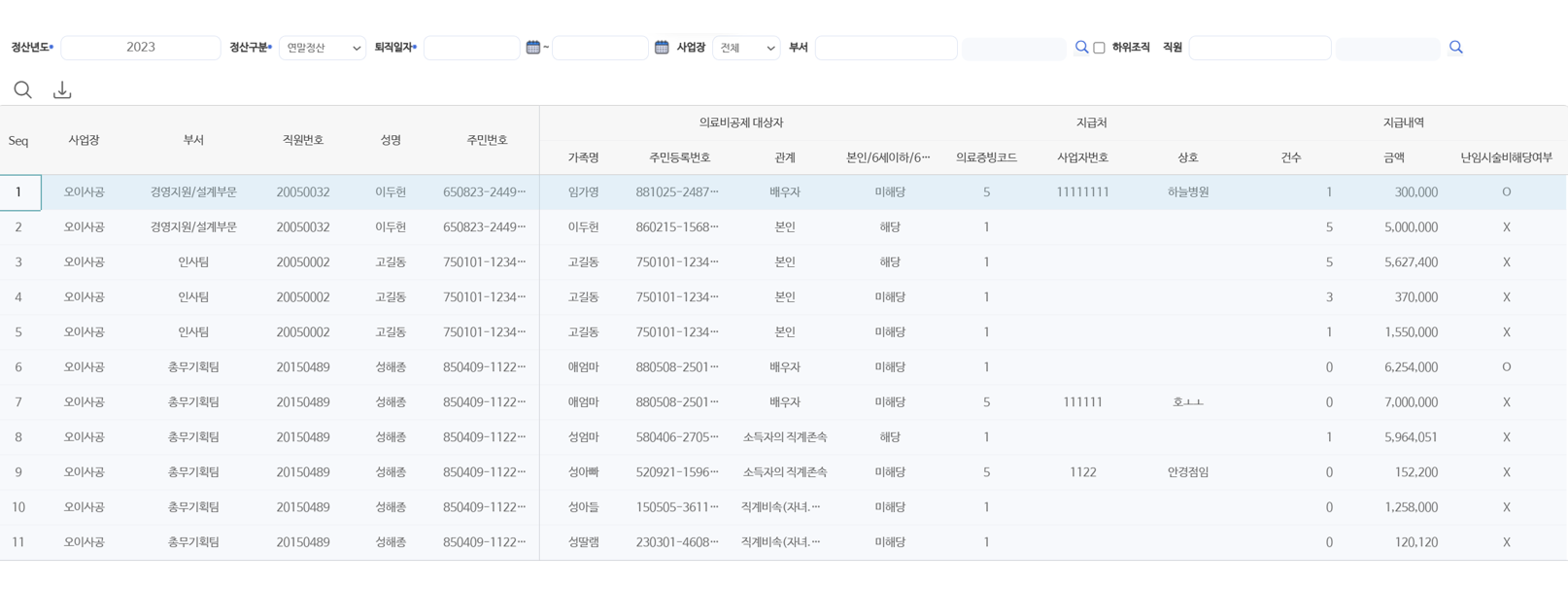Toggle the 하위조직 checkbox

click(1099, 48)
